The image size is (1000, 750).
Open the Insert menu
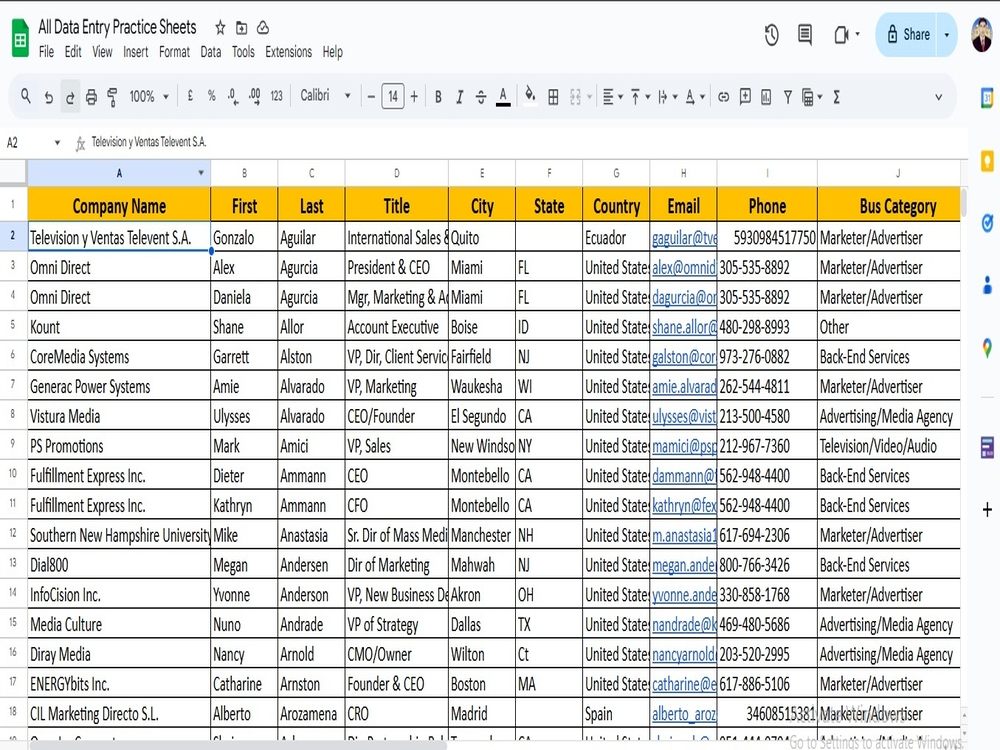point(135,52)
